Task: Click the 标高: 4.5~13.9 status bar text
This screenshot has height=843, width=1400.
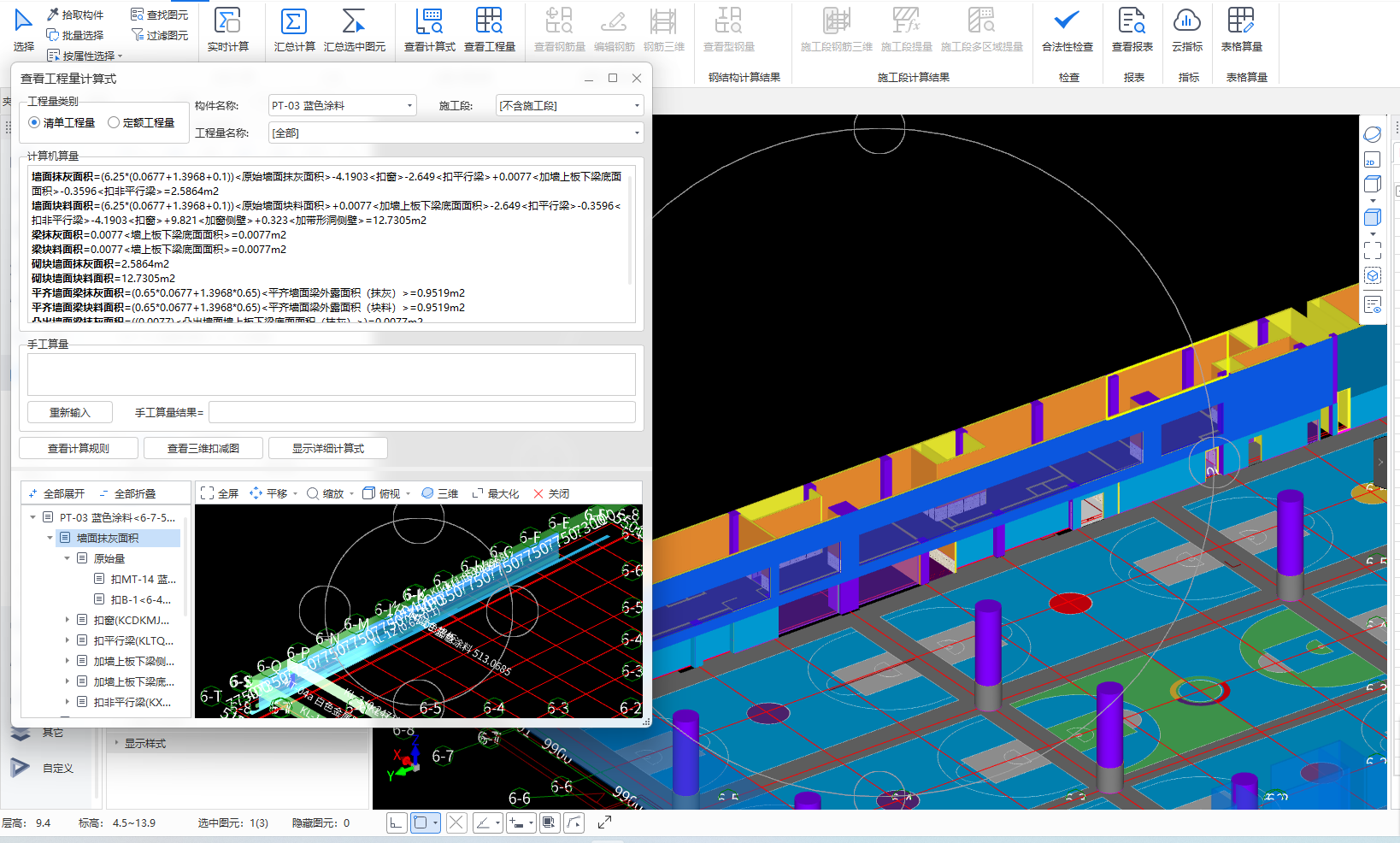Action: click(117, 822)
